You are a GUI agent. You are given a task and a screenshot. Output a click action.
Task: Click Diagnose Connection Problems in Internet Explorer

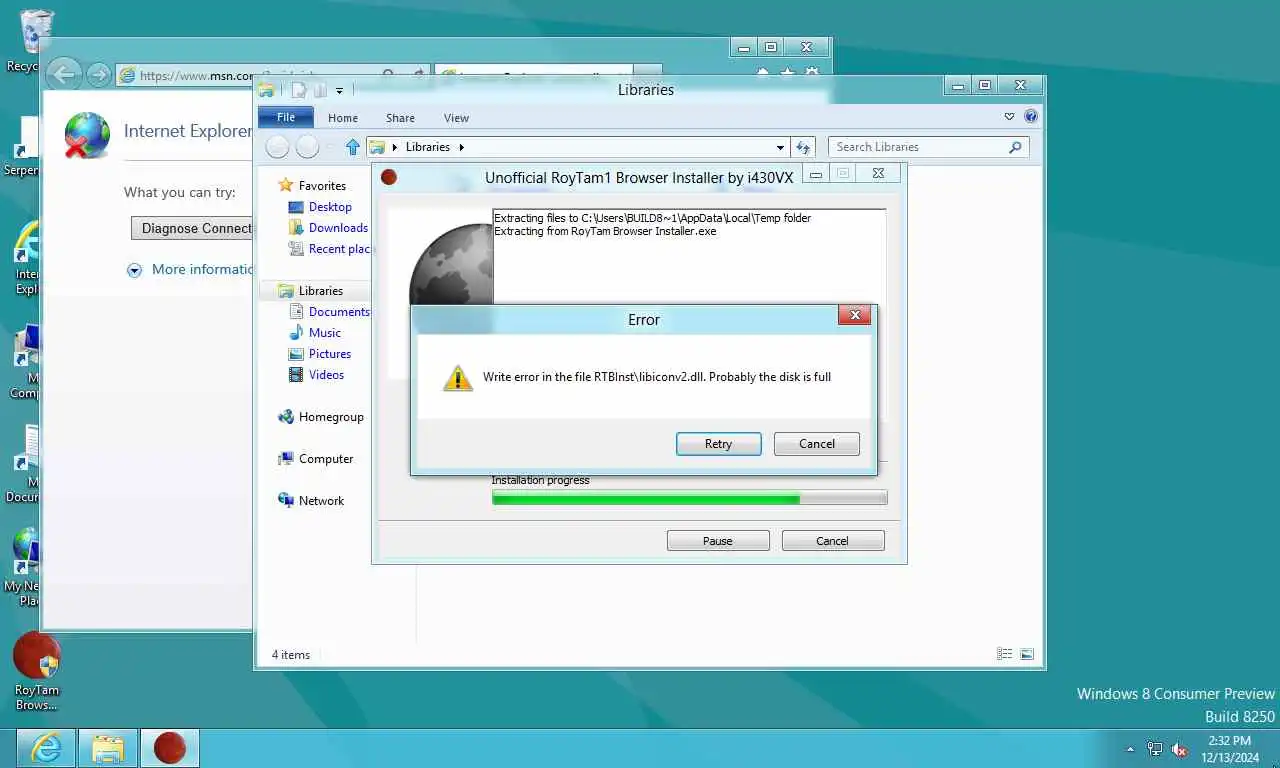tap(193, 228)
